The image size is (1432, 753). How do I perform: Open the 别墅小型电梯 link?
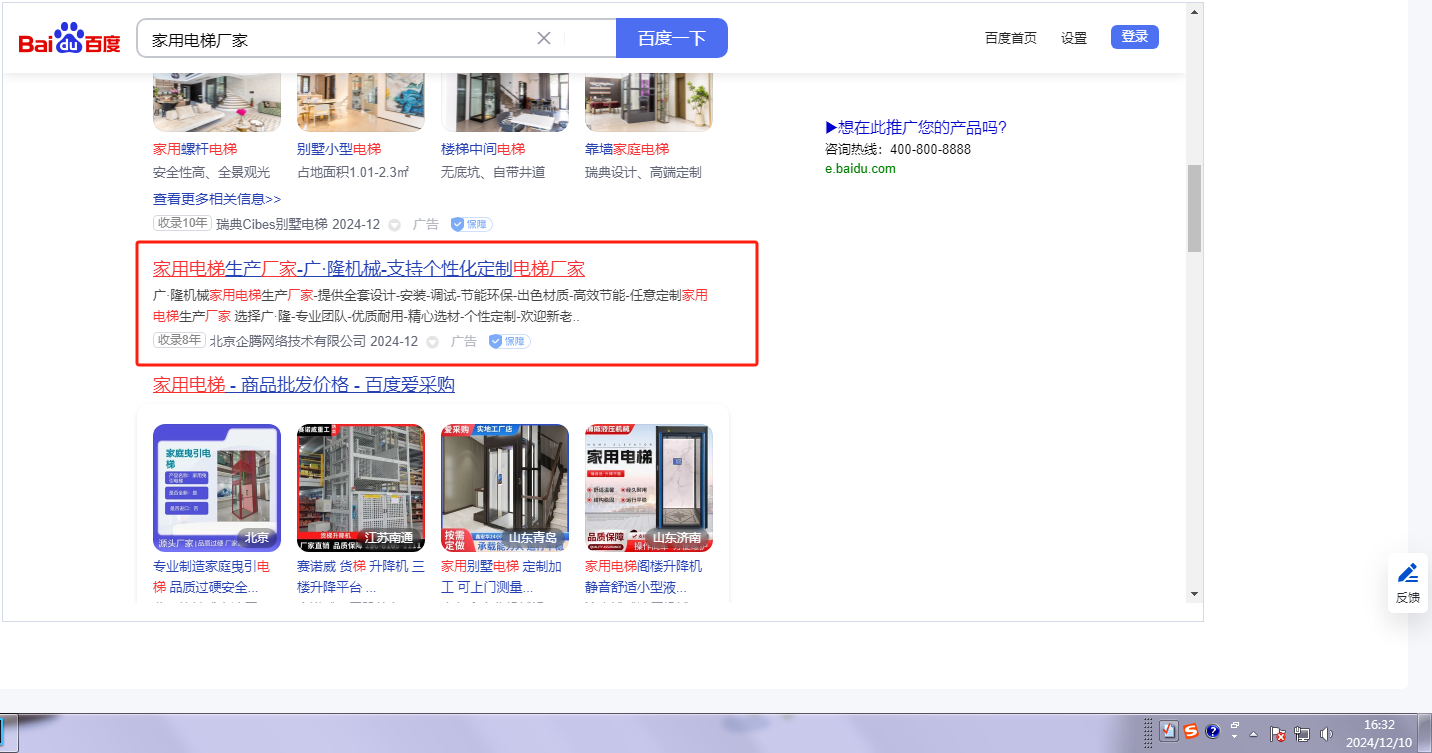pos(339,149)
